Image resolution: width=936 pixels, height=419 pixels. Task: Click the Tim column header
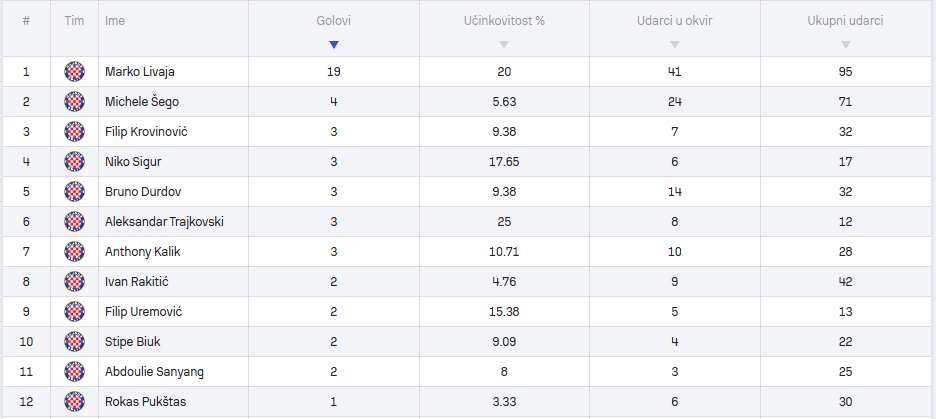click(75, 20)
